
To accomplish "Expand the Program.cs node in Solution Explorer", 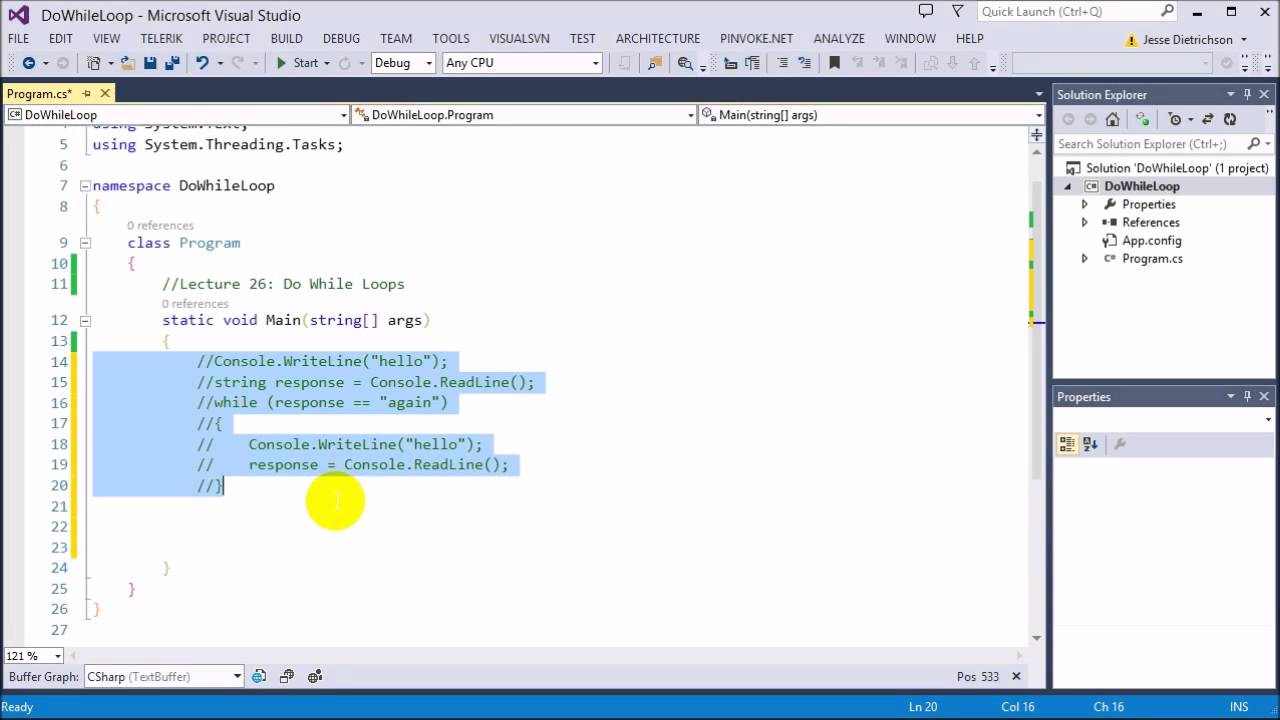I will (x=1085, y=258).
